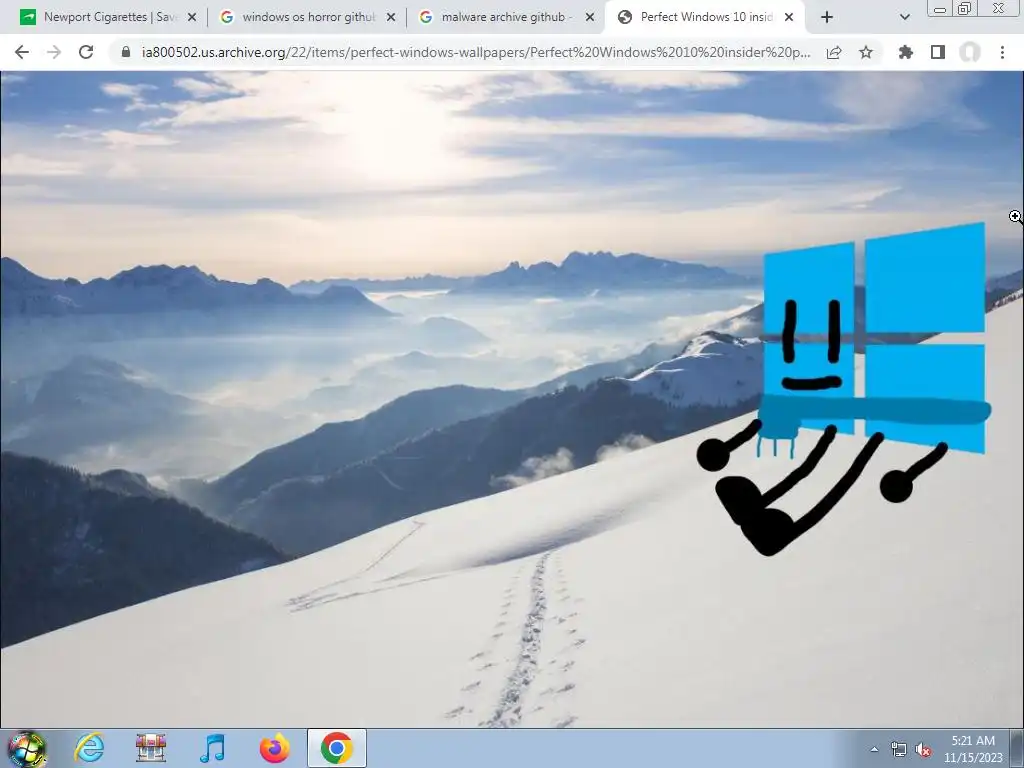
Task: Zoom into the wallpaper image
Action: [x=511, y=399]
